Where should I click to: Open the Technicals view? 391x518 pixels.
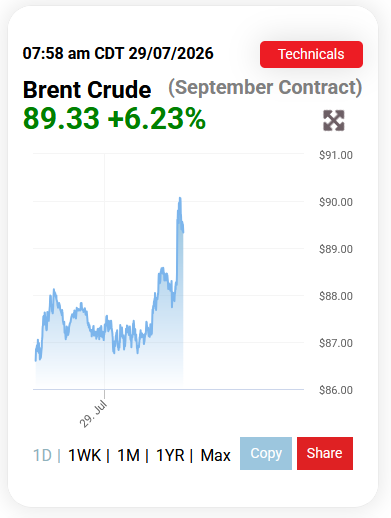click(311, 54)
